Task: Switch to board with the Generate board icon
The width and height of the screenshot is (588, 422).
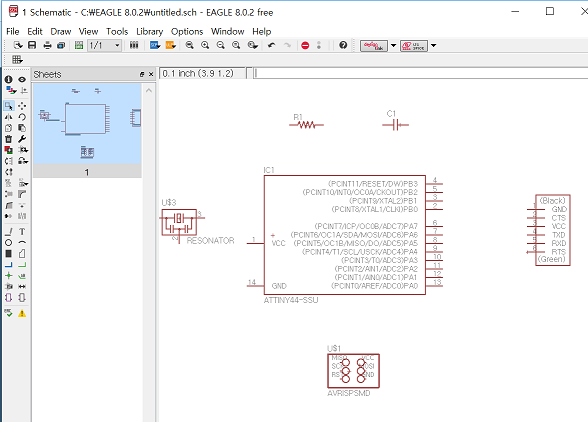Action: tap(79, 45)
